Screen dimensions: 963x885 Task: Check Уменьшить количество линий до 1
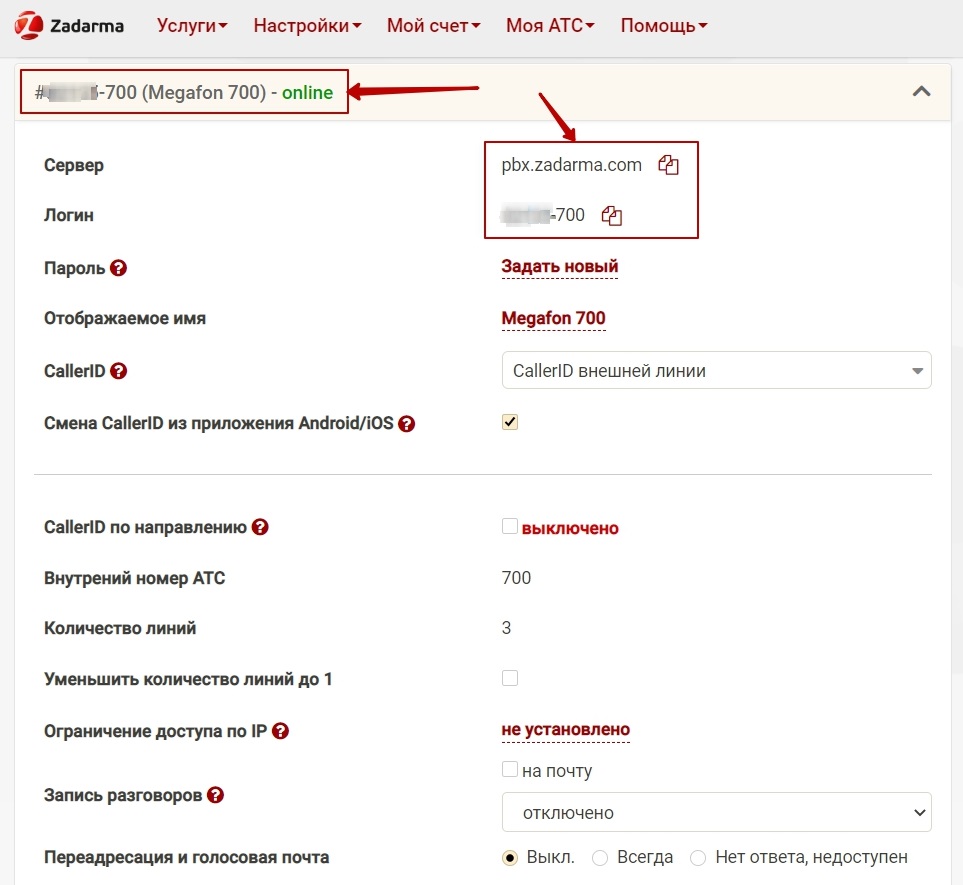(x=510, y=678)
